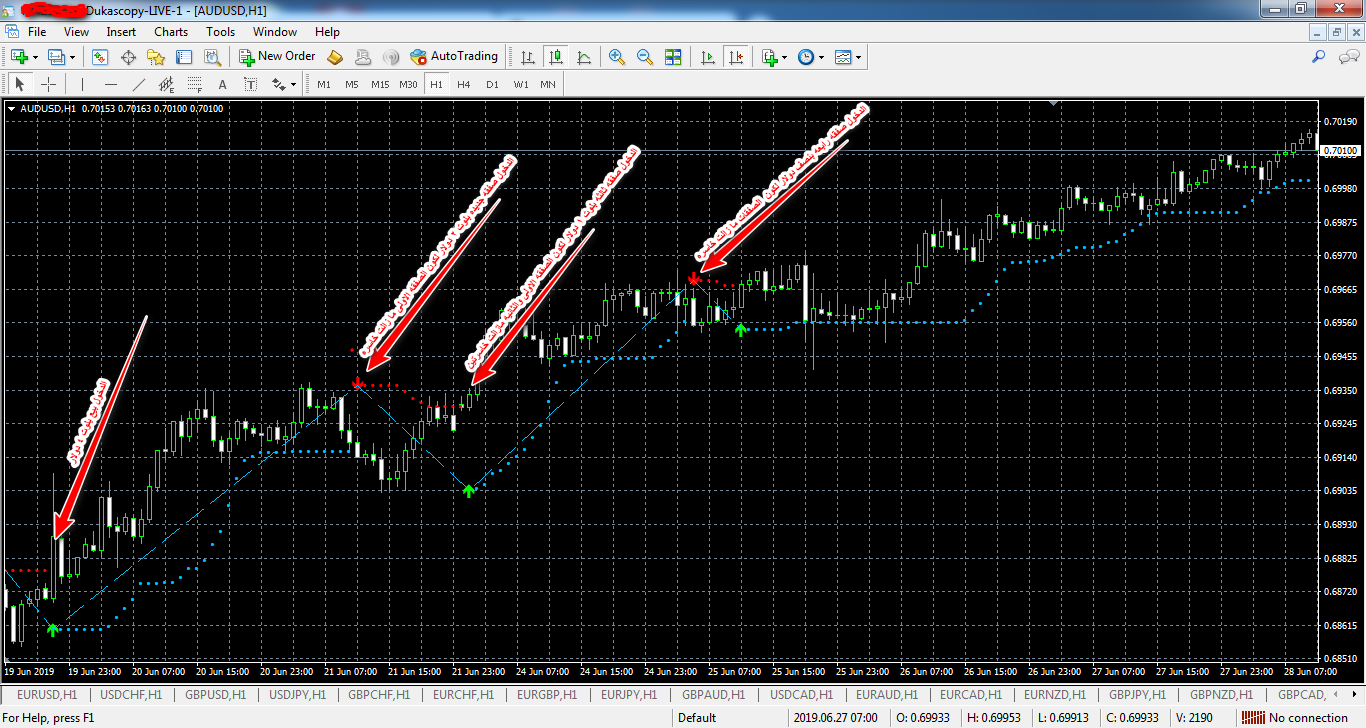Open the Templates dropdown arrow
The height and width of the screenshot is (728, 1366).
click(858, 57)
